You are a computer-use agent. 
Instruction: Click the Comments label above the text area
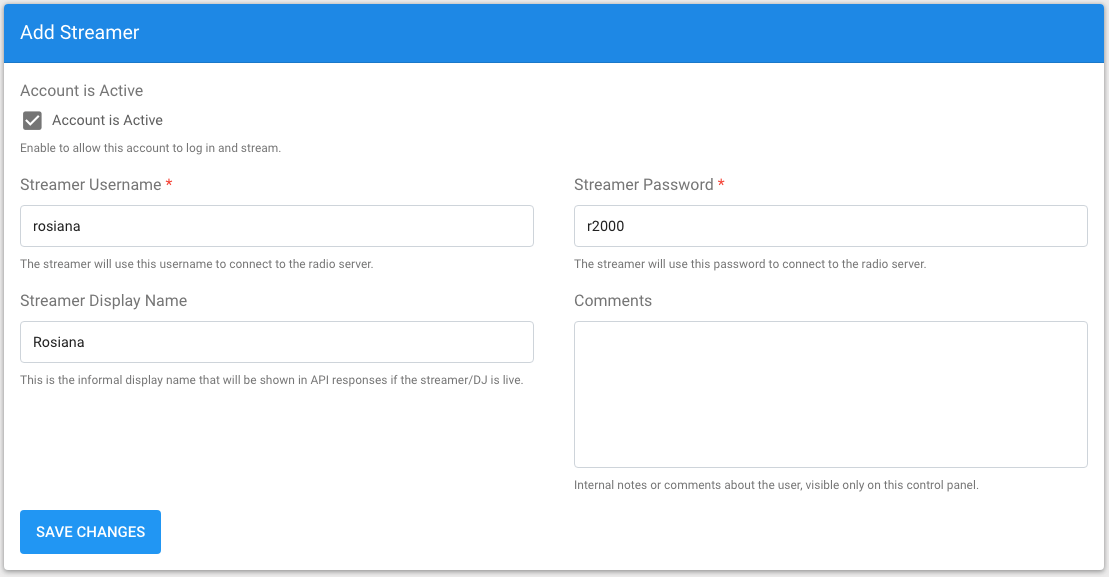click(x=612, y=301)
